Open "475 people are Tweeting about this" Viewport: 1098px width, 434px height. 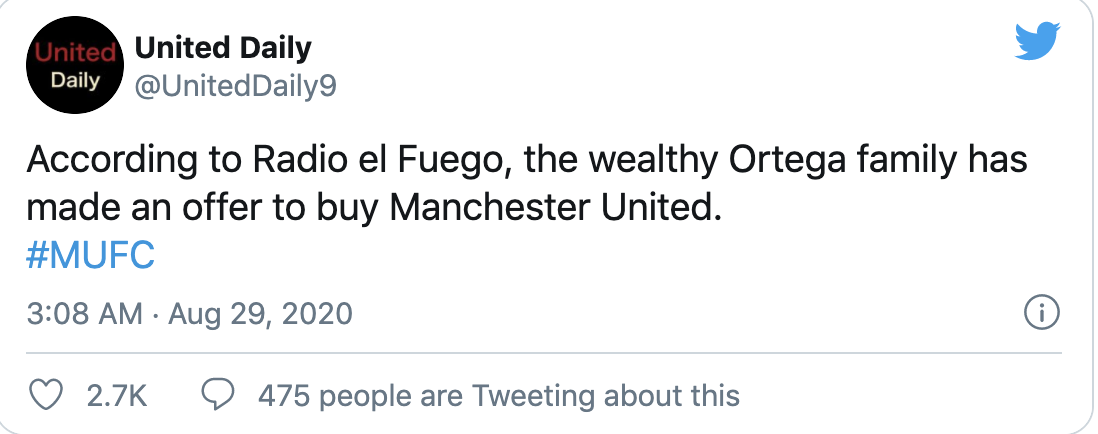coord(499,396)
